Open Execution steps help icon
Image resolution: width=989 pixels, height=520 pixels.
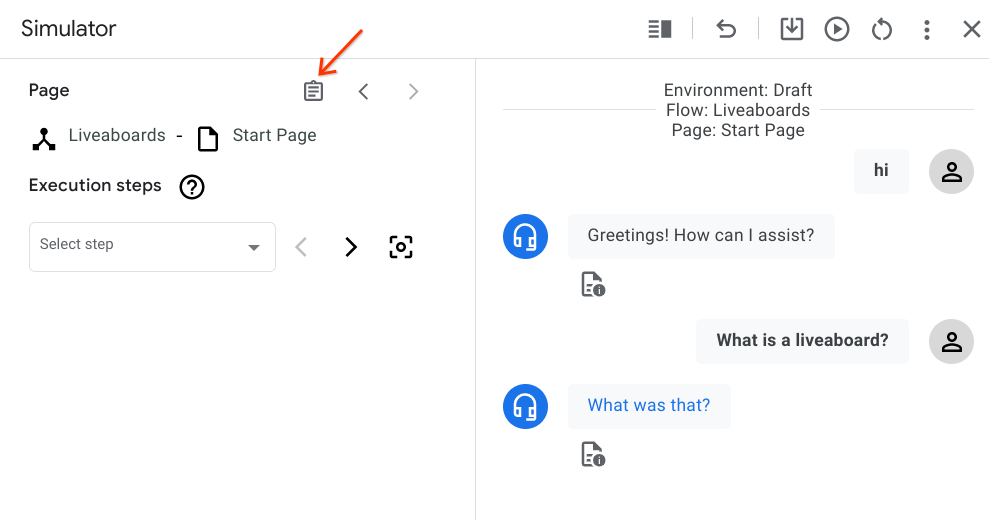[x=191, y=187]
